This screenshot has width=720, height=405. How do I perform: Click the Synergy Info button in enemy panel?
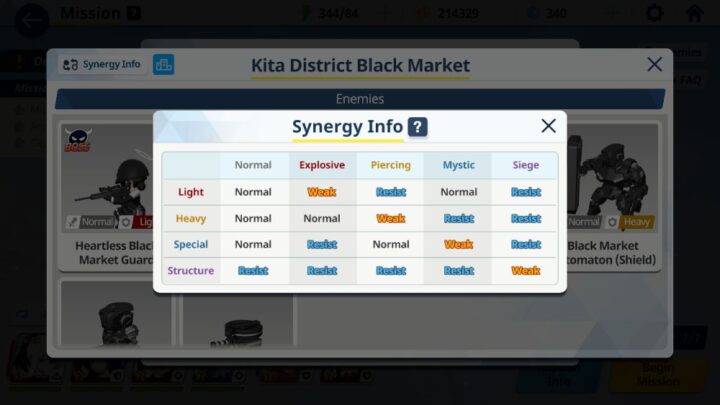point(101,64)
